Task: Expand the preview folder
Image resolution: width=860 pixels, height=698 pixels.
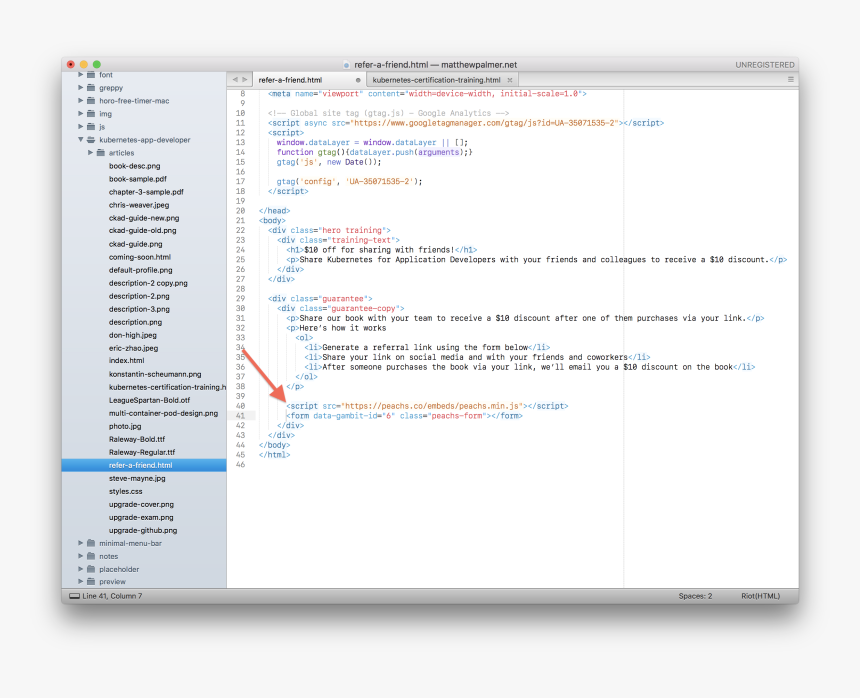Action: pos(81,582)
